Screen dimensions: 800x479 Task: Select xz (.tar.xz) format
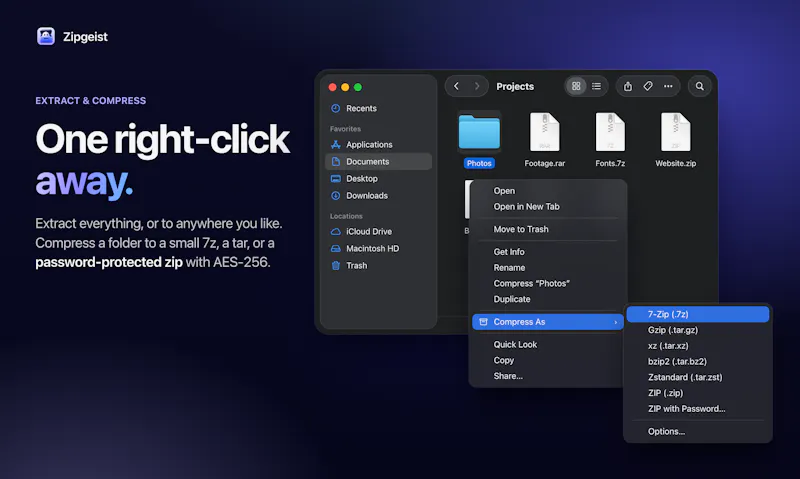point(697,346)
